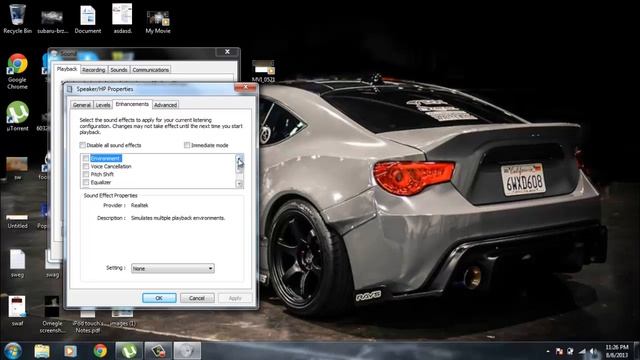Click the effects list scroll-up arrow
This screenshot has width=640, height=360.
pos(239,158)
